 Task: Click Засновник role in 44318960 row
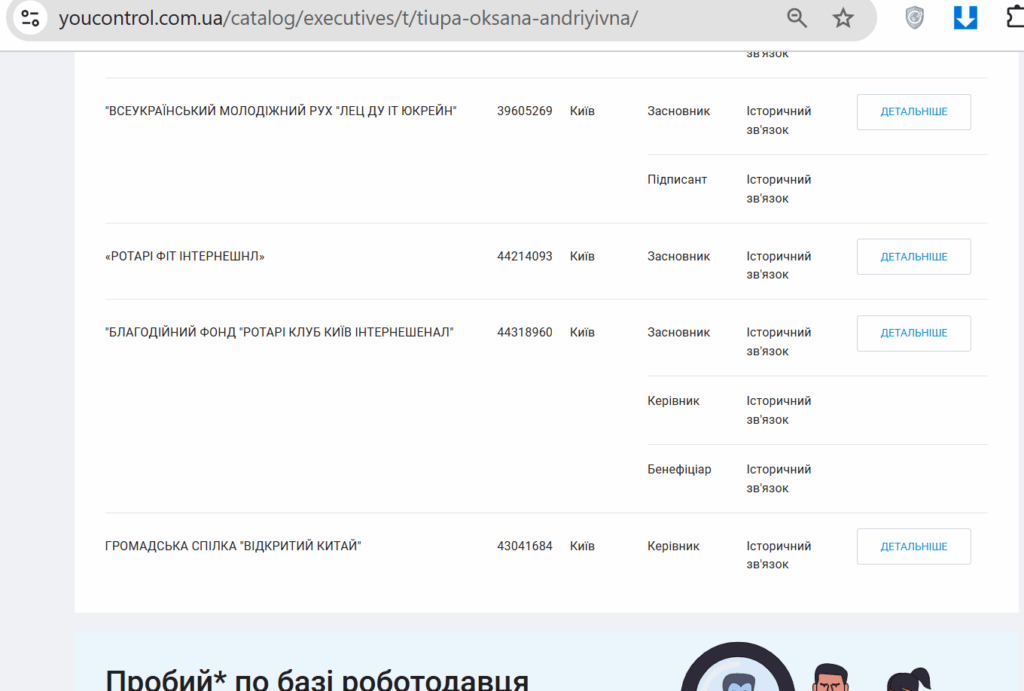[x=679, y=332]
